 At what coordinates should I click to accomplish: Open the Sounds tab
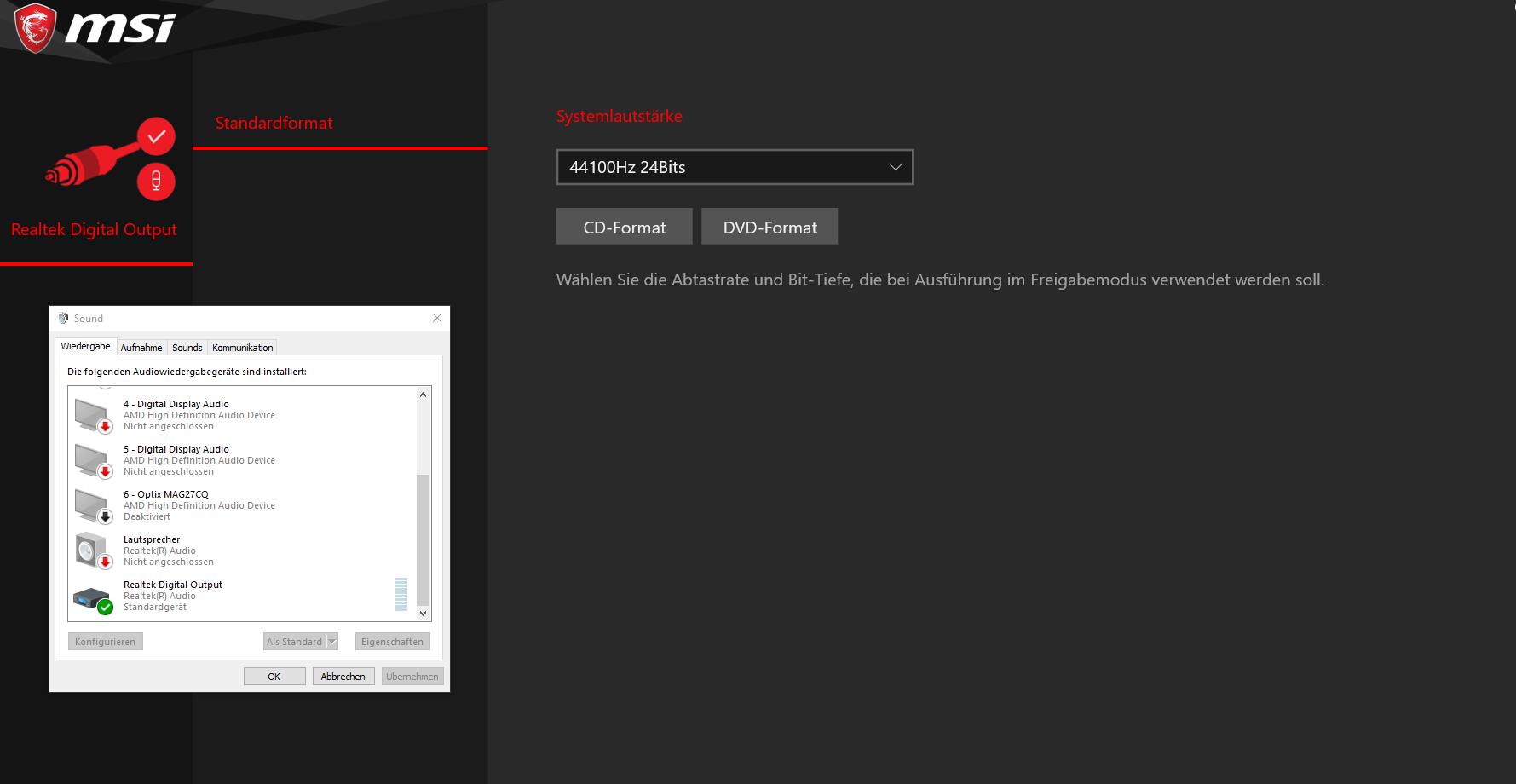click(187, 347)
